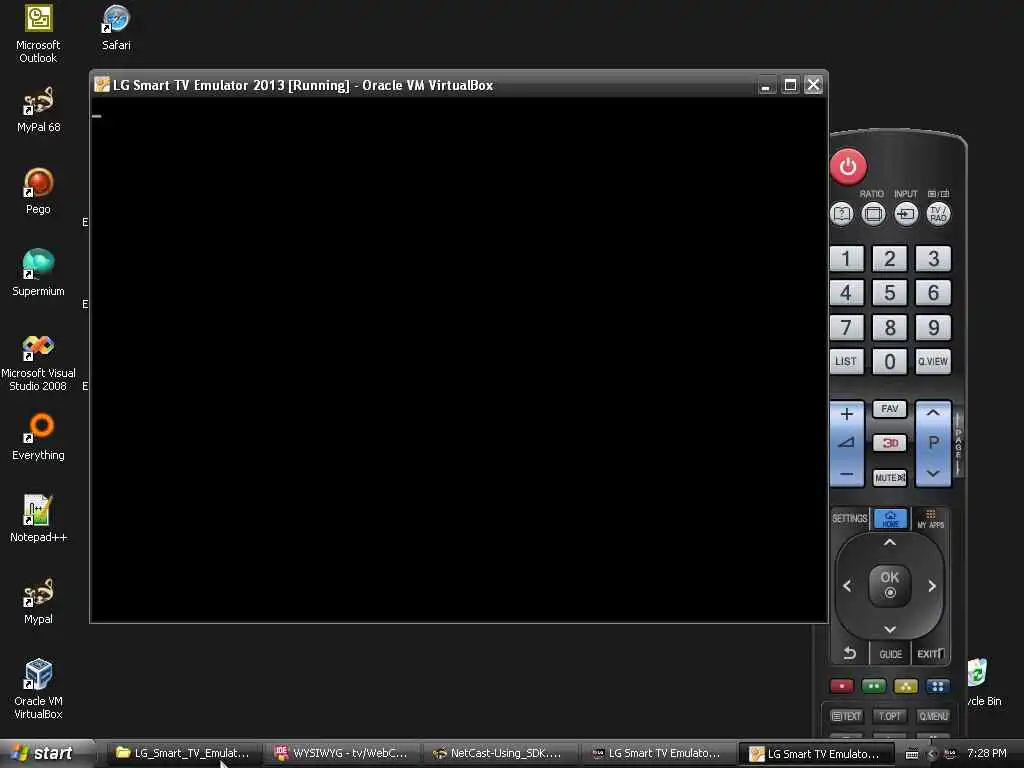The image size is (1024, 768).
Task: Click the Q.MENU button on the remote
Action: point(933,716)
